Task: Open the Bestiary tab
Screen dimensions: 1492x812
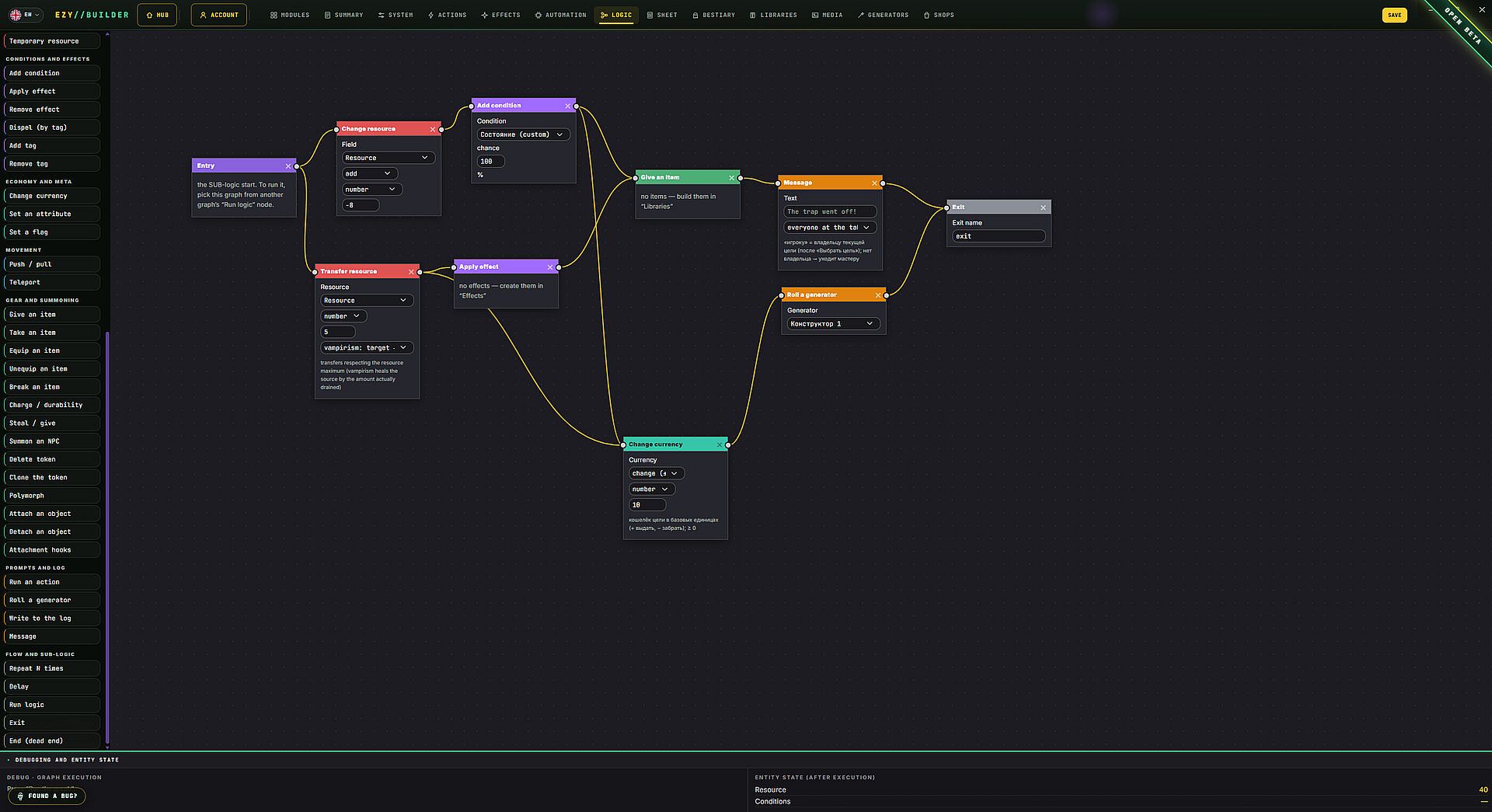Action: (x=713, y=15)
